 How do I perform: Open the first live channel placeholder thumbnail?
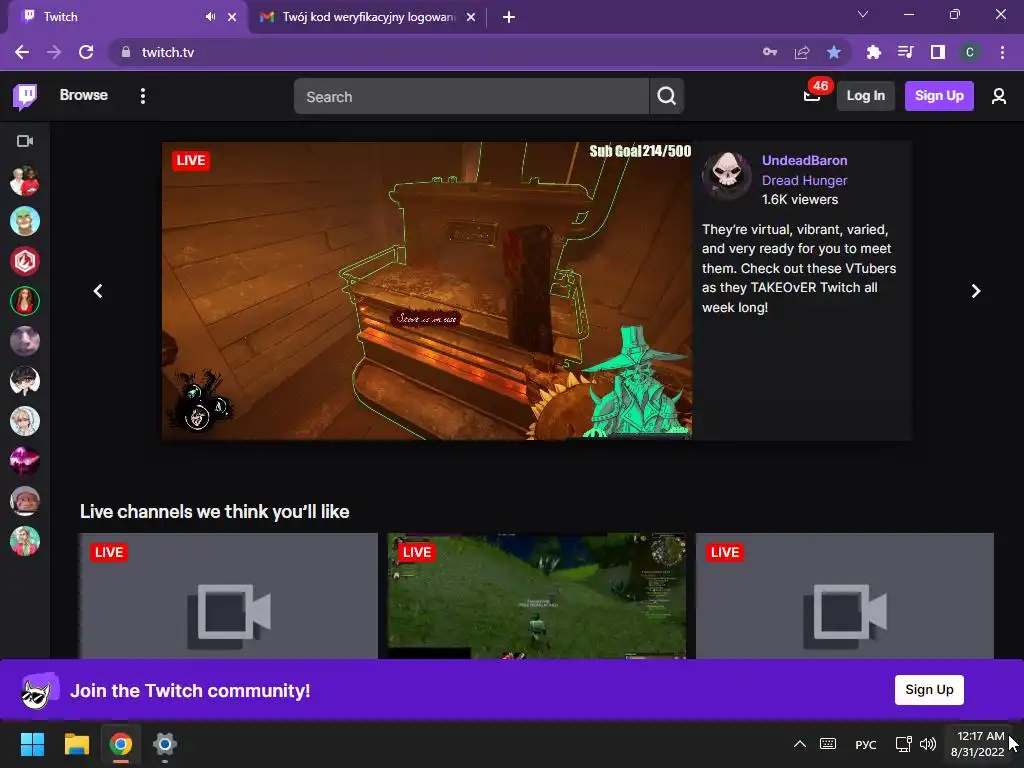tap(229, 596)
